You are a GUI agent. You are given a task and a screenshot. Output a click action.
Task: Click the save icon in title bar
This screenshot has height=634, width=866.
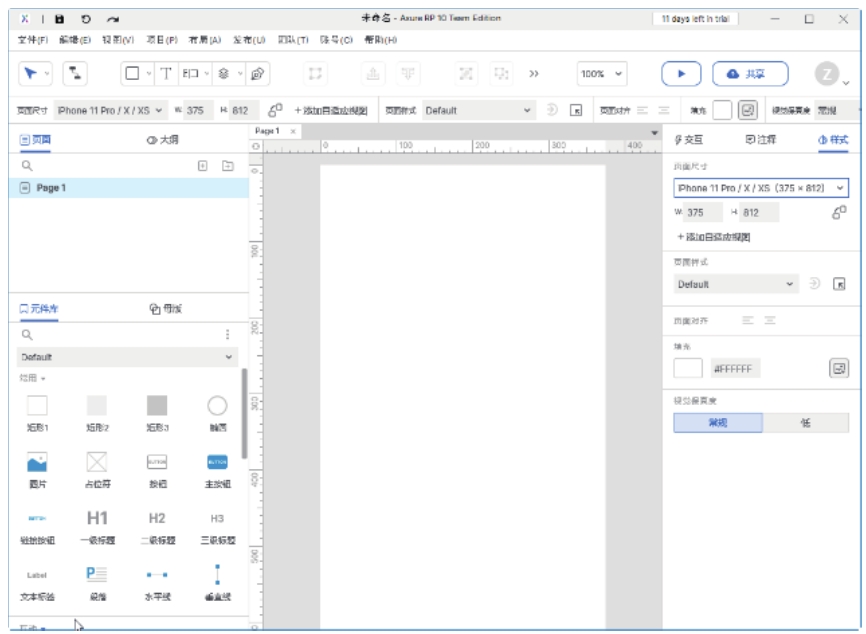(60, 18)
